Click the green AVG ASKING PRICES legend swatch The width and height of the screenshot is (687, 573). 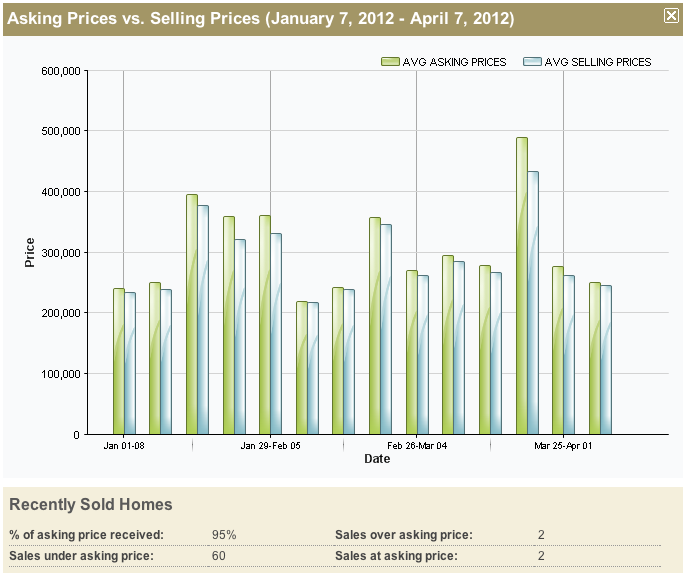pos(390,62)
